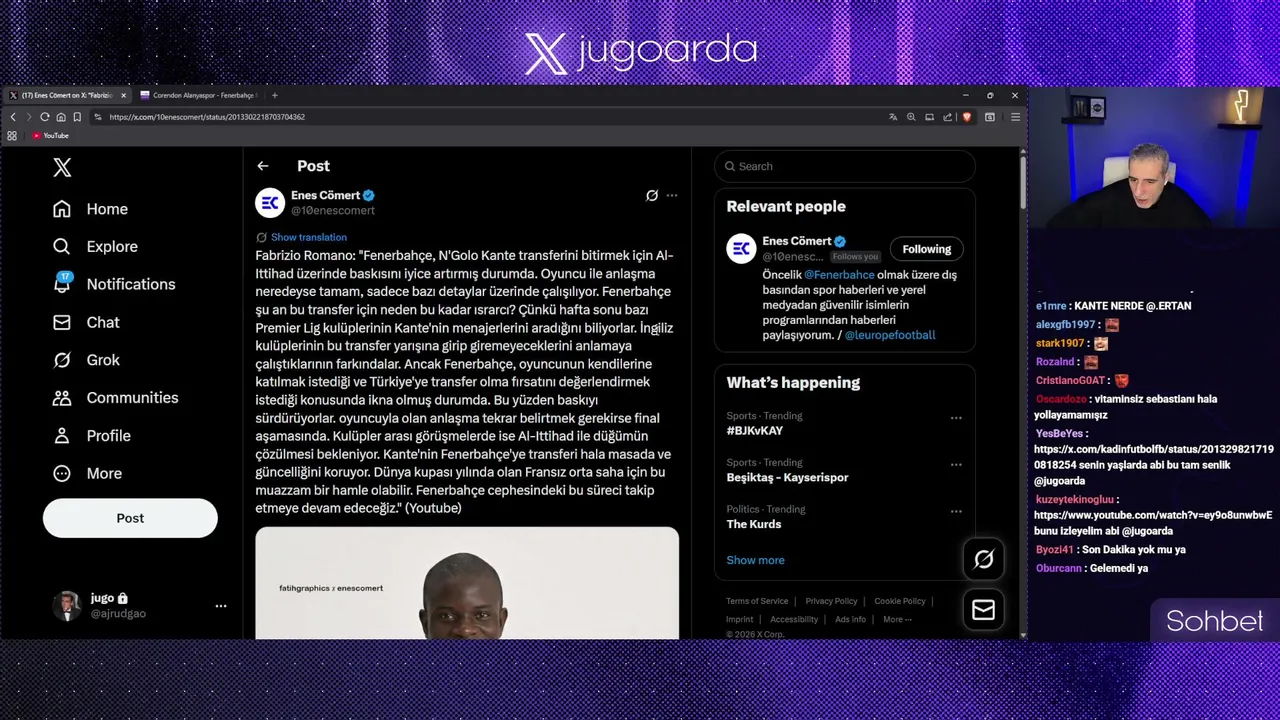Open the floating Grok button

coord(983,560)
